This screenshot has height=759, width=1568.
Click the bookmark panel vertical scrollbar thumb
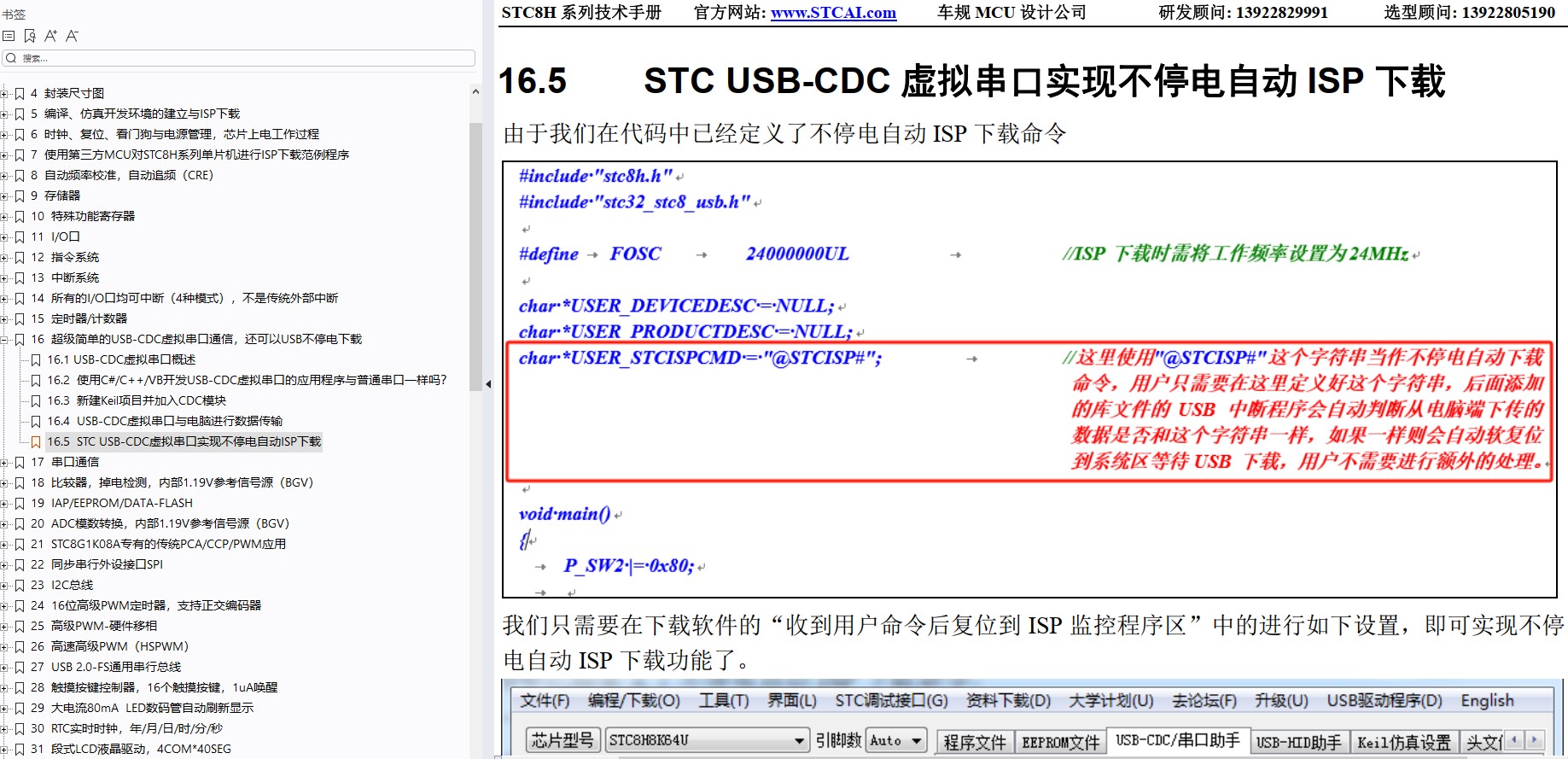pyautogui.click(x=475, y=257)
